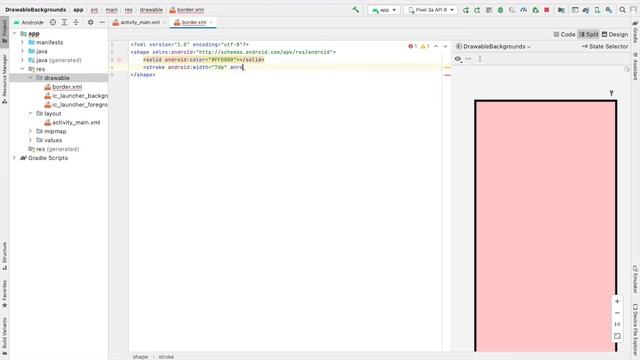This screenshot has height=360, width=640.
Task: Click the stroke breadcrumb at editor bottom
Action: [x=166, y=357]
